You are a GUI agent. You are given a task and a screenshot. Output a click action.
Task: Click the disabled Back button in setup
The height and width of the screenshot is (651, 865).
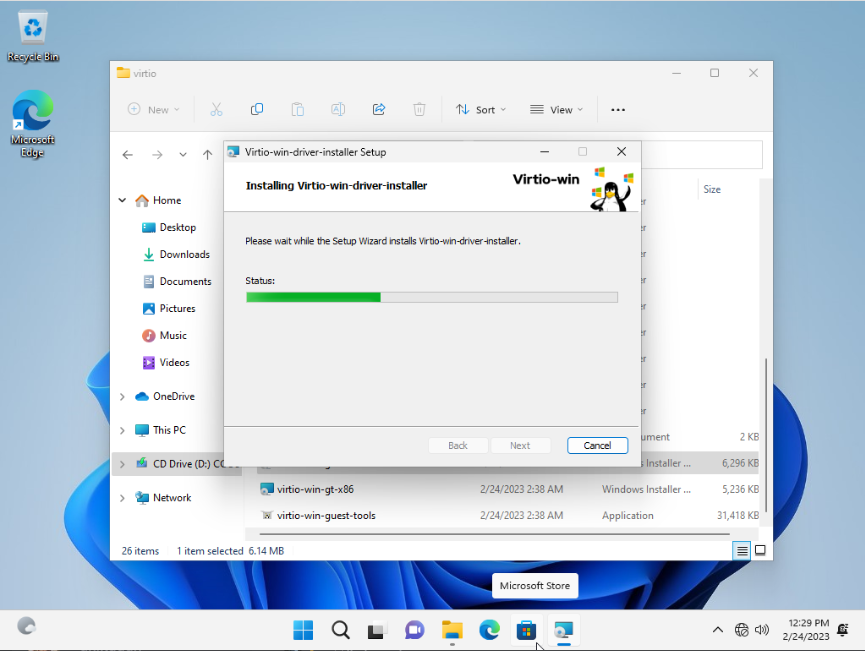[x=458, y=445]
